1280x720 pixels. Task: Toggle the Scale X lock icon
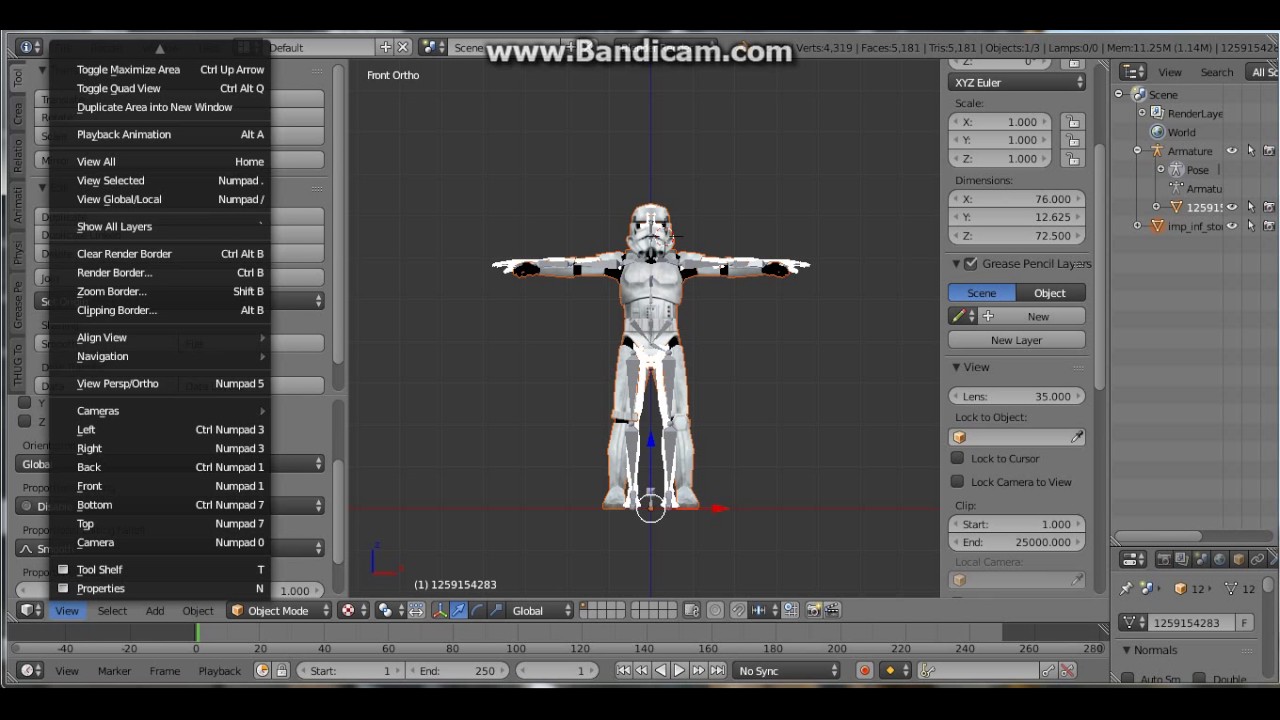point(1073,122)
